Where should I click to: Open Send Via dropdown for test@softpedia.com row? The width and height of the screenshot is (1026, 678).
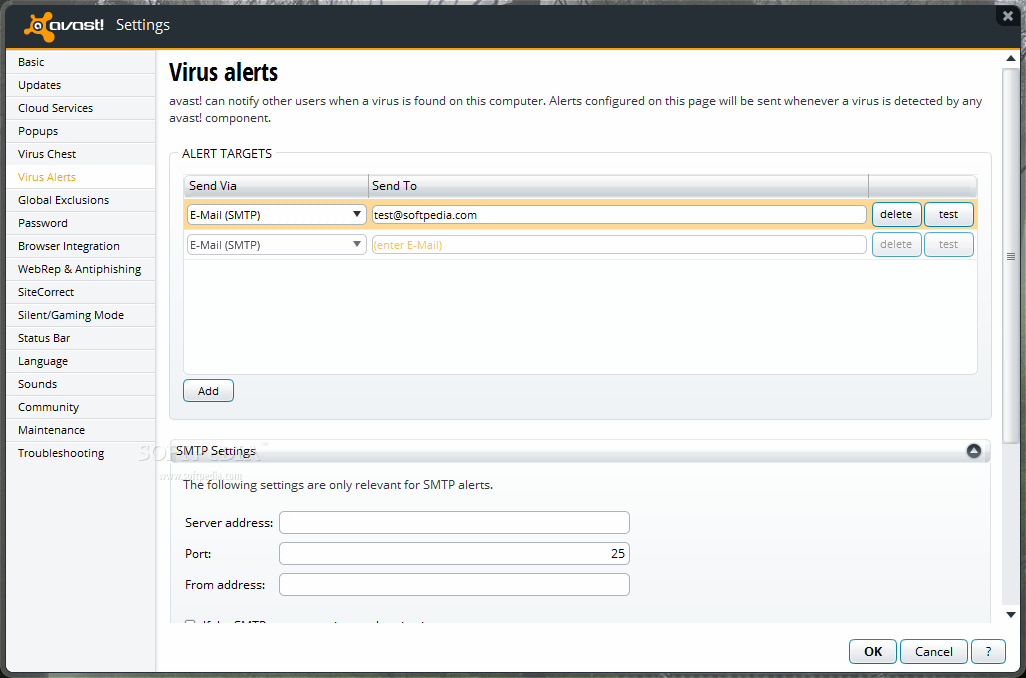(276, 214)
